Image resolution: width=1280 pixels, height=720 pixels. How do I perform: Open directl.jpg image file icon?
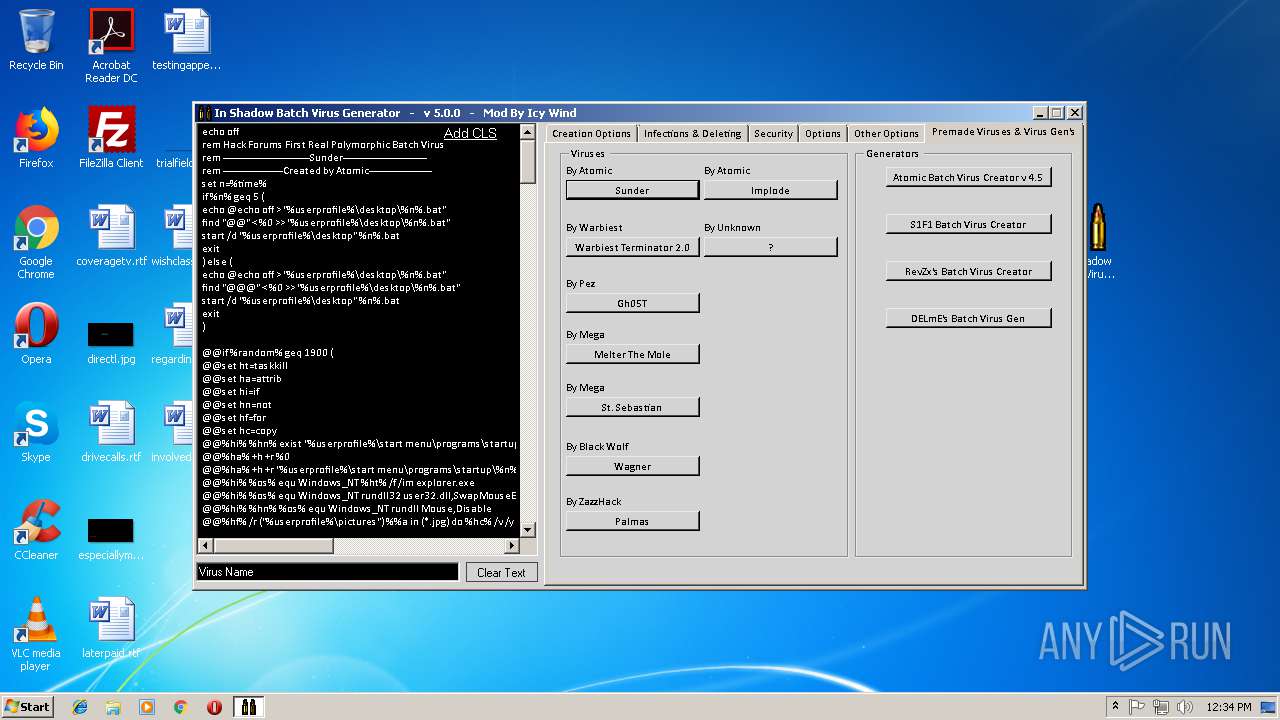point(111,340)
